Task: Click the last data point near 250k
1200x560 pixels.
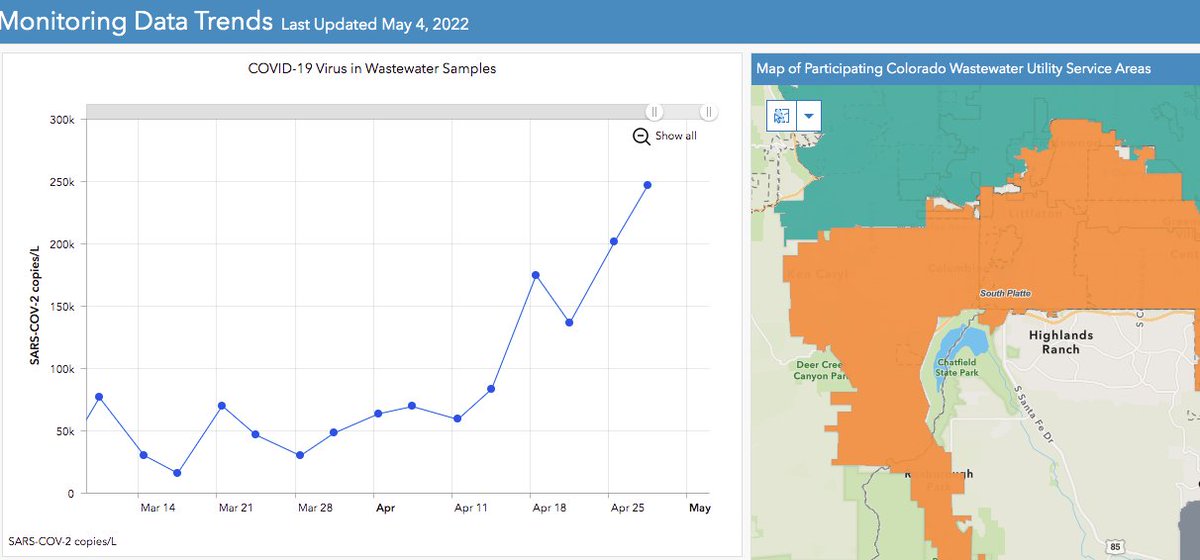Action: [648, 185]
